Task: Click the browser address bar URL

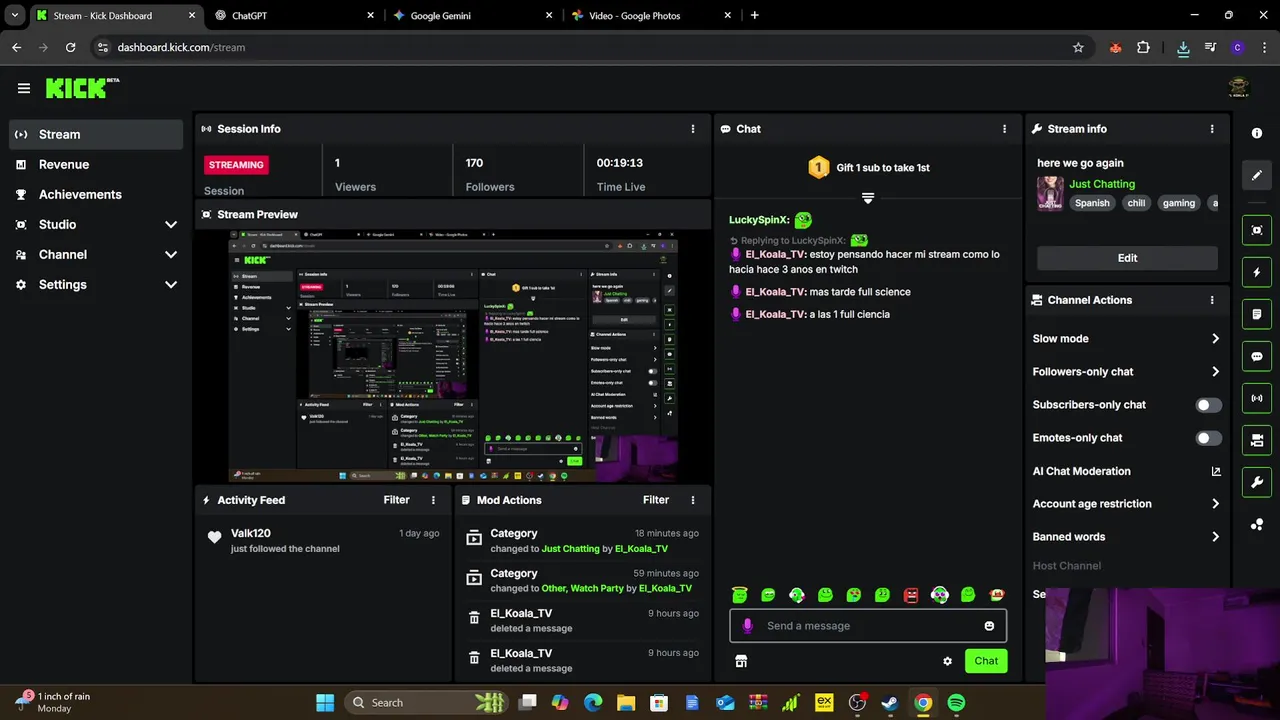Action: 181,47
